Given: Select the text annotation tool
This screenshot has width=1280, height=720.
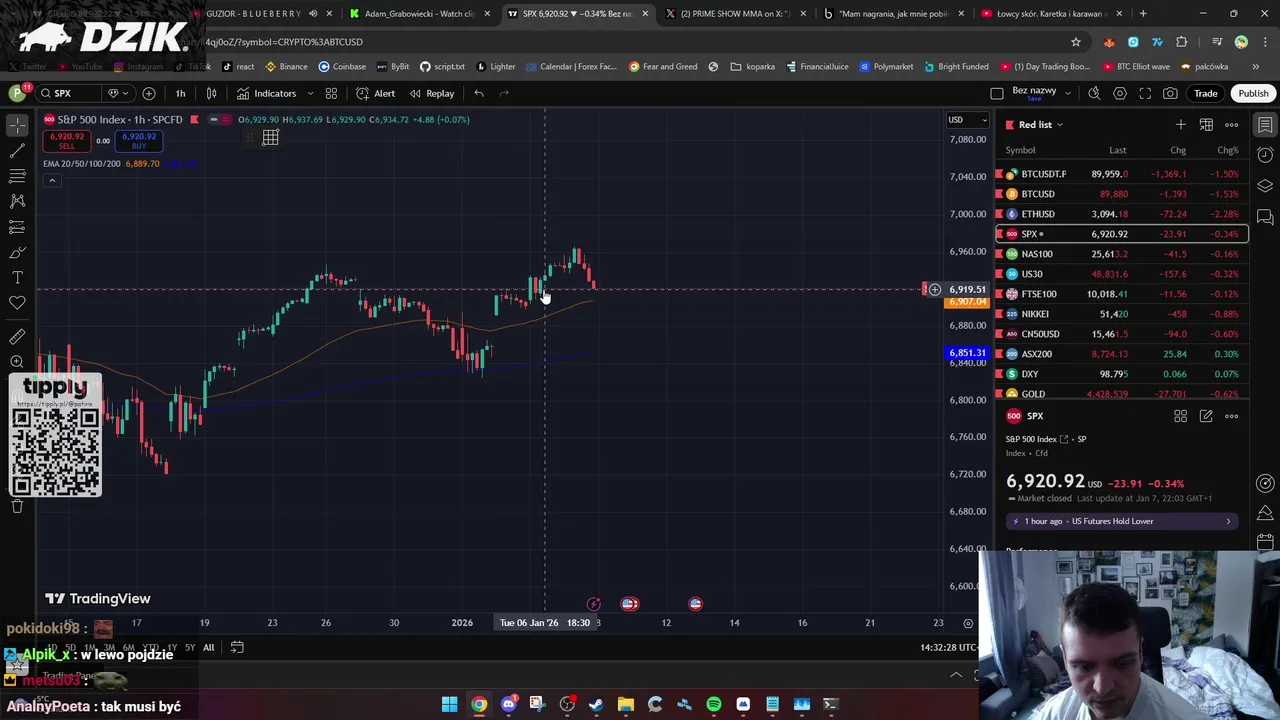Looking at the screenshot, I should click(17, 277).
